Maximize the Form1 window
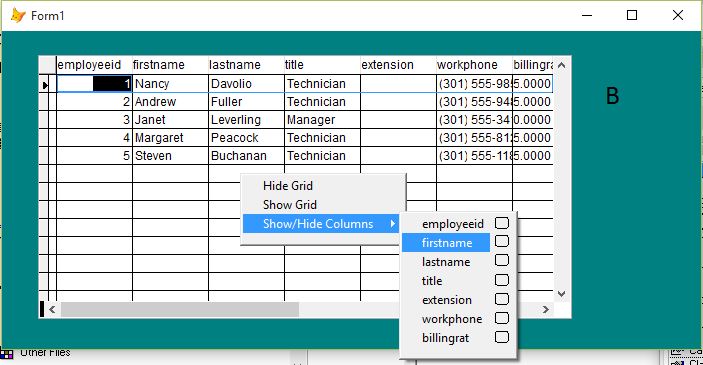Screen dimensions: 703x365 (632, 16)
